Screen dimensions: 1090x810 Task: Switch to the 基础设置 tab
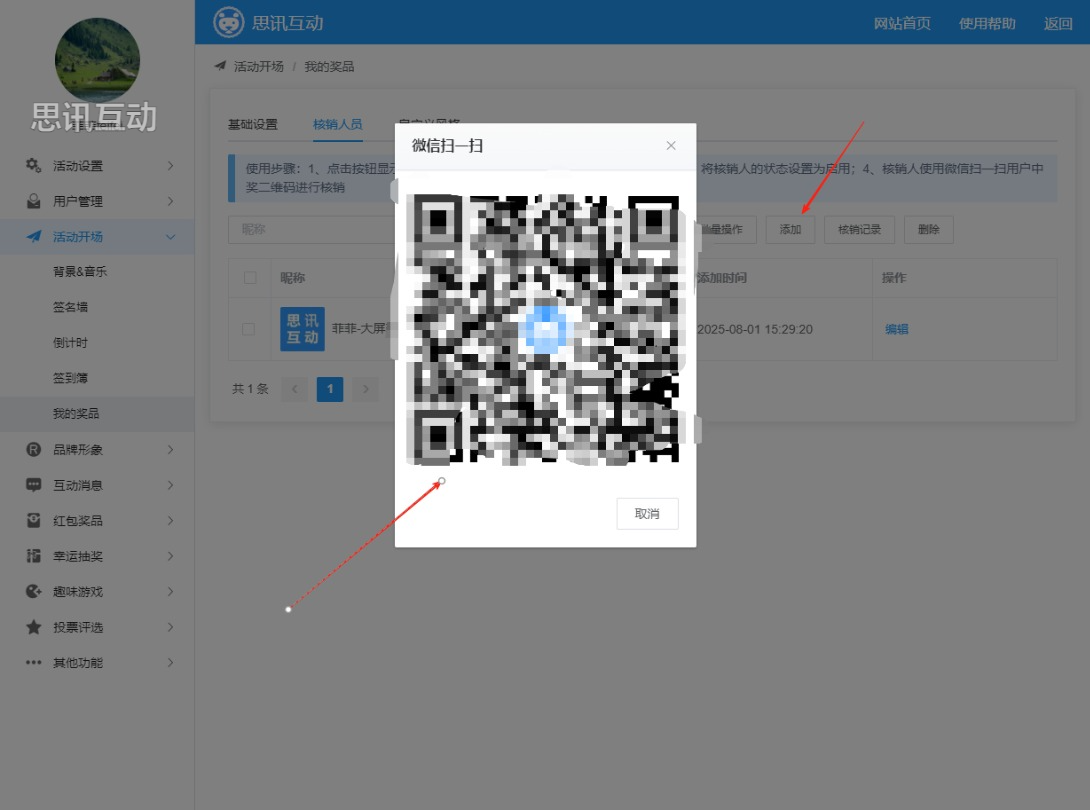click(x=253, y=124)
